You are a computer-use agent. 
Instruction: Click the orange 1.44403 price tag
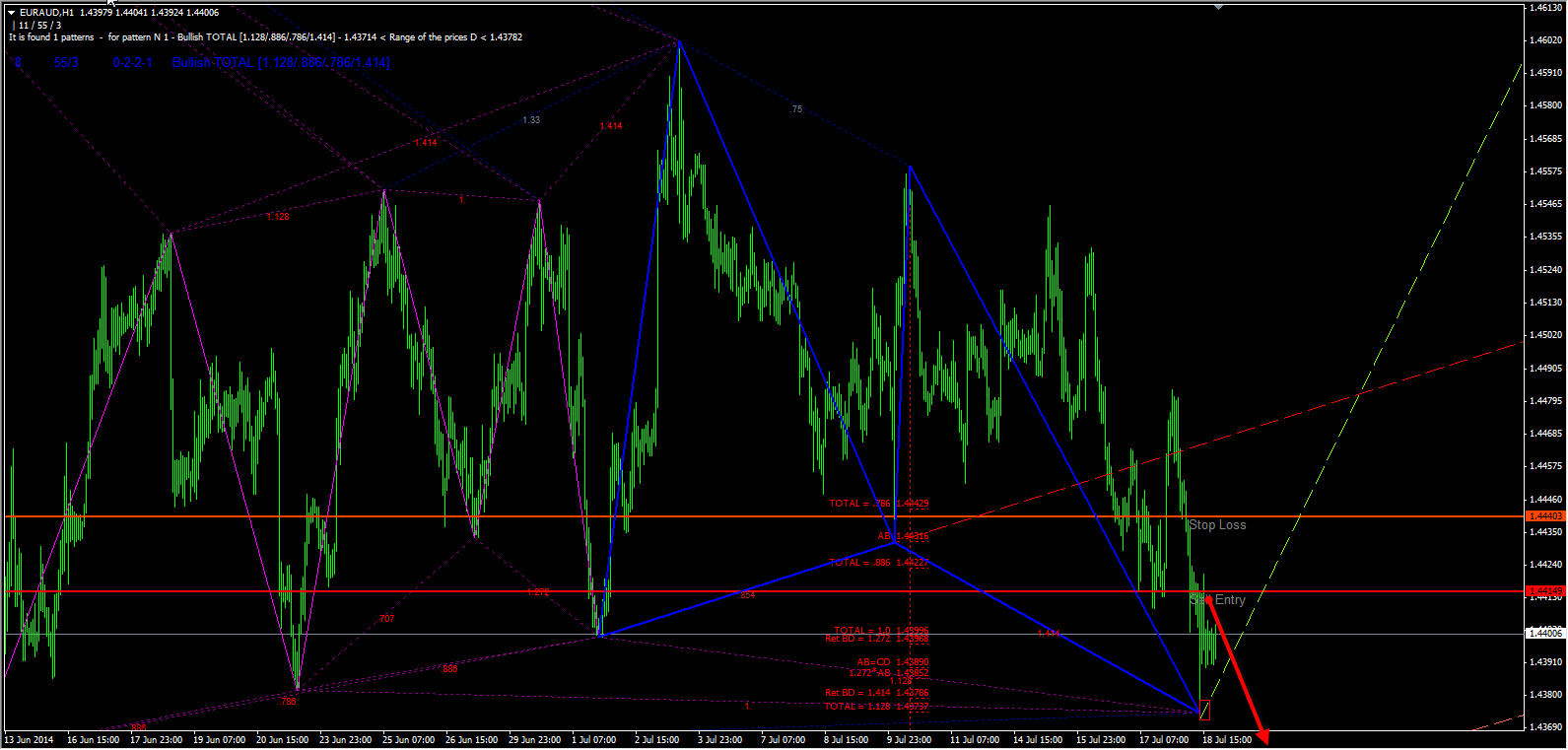click(x=1544, y=516)
